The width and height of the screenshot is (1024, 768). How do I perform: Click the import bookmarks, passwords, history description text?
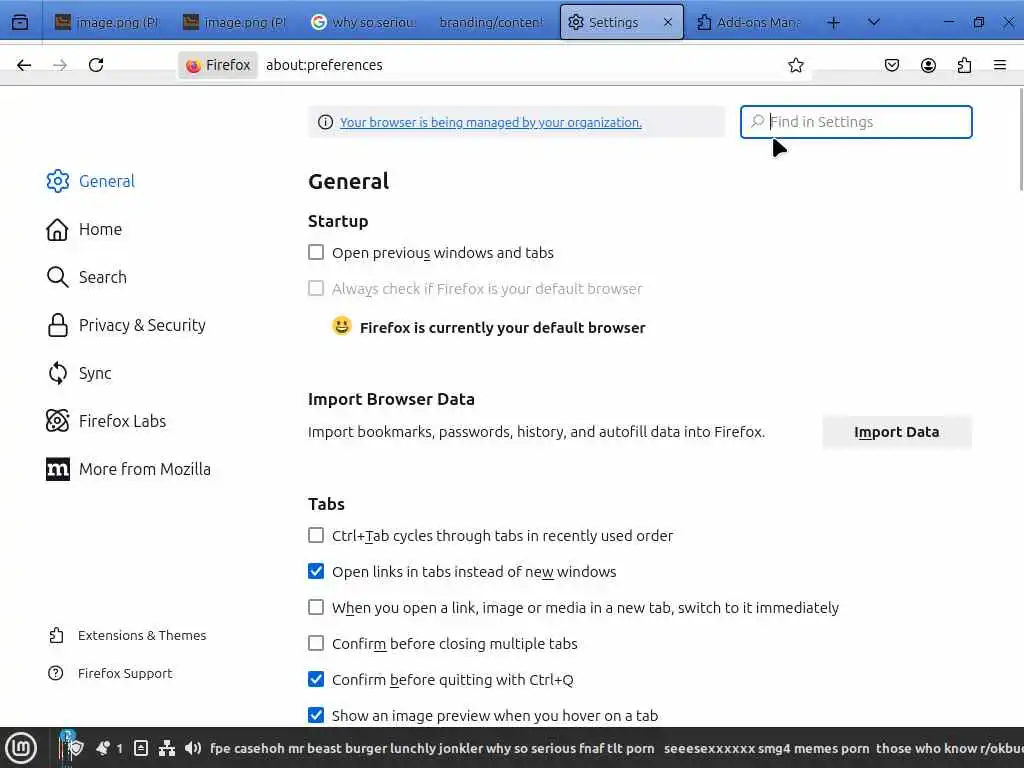(536, 432)
